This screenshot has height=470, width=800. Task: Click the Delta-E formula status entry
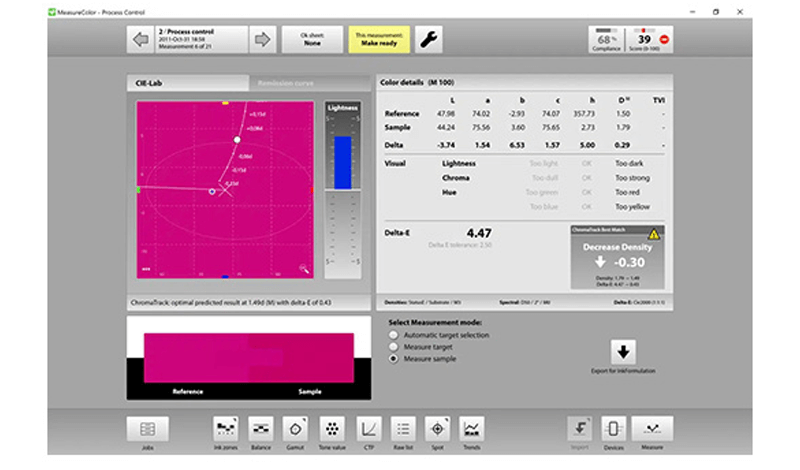[x=639, y=302]
